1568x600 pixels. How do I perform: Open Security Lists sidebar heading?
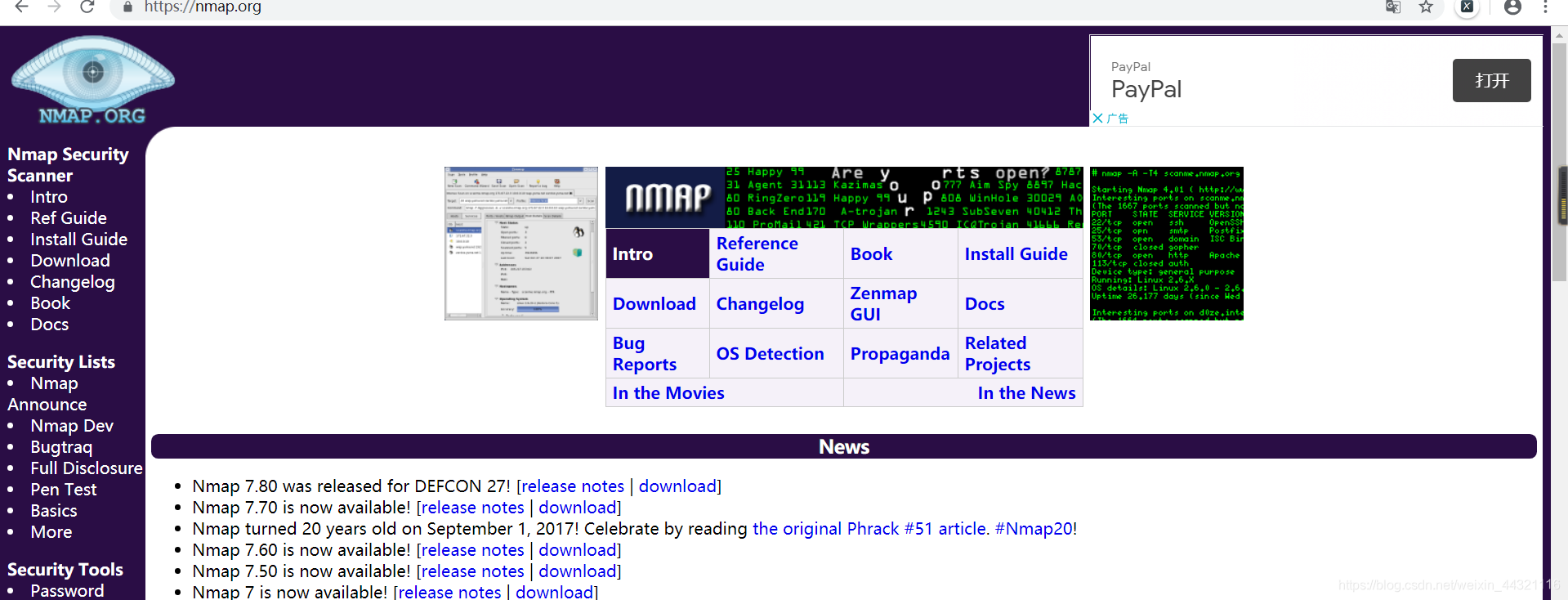click(61, 362)
